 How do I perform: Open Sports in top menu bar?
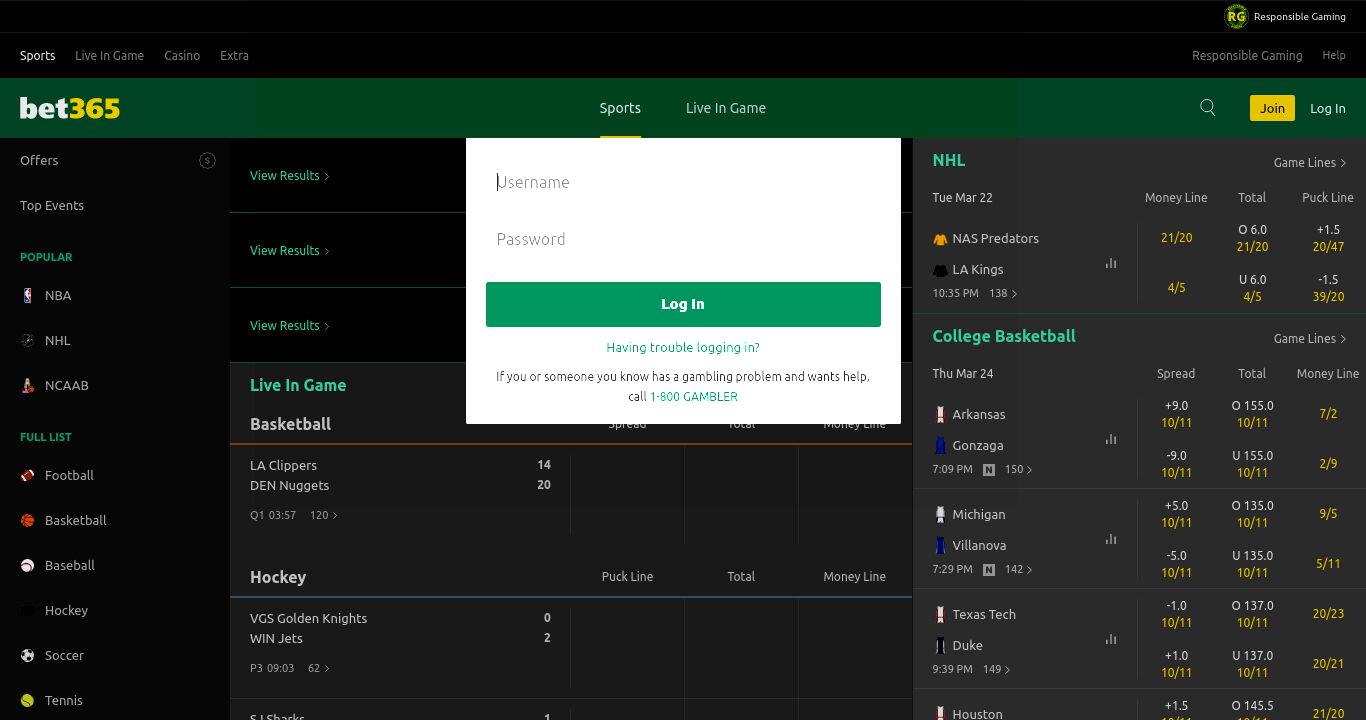click(38, 55)
